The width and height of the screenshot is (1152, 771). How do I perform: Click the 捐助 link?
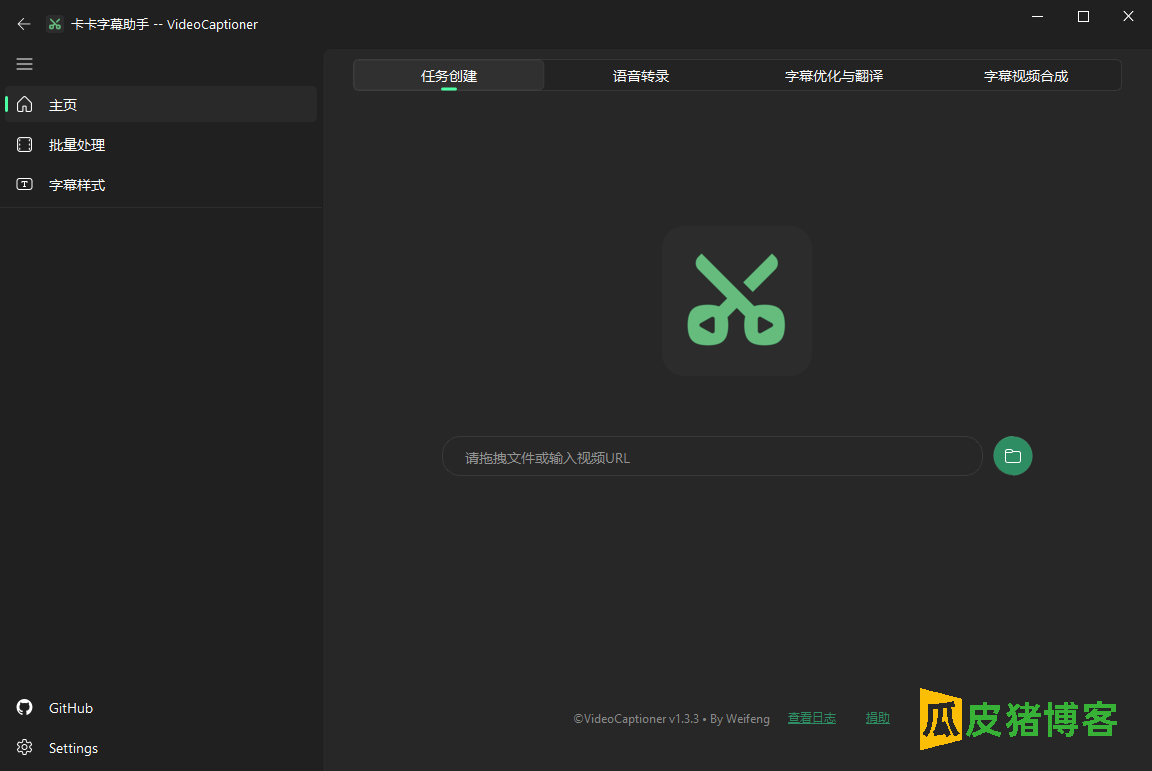[877, 718]
